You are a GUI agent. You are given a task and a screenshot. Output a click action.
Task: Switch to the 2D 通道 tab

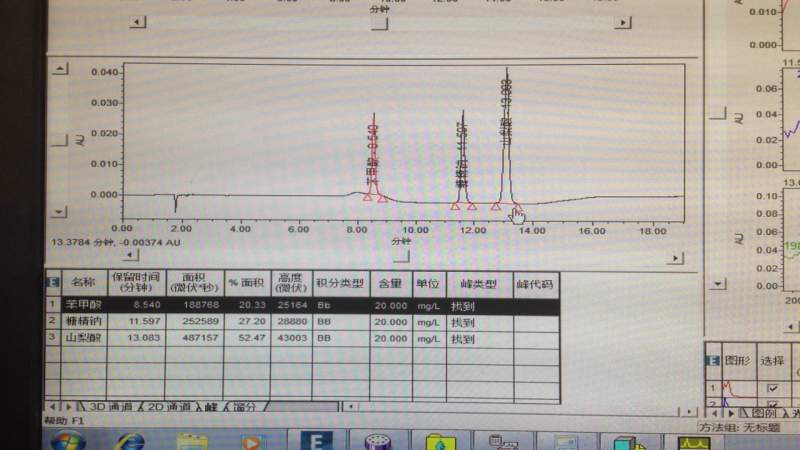coord(169,407)
